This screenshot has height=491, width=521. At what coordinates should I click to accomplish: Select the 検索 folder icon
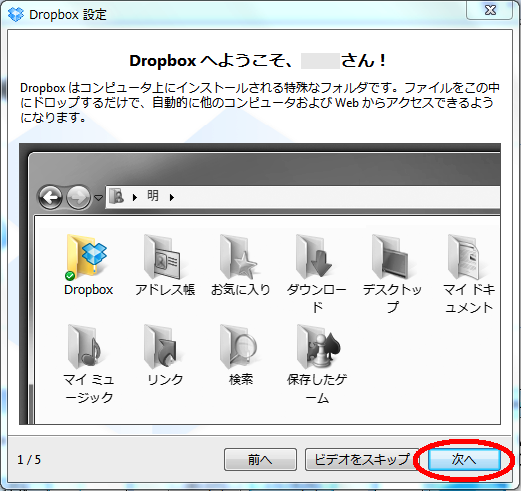pyautogui.click(x=239, y=347)
